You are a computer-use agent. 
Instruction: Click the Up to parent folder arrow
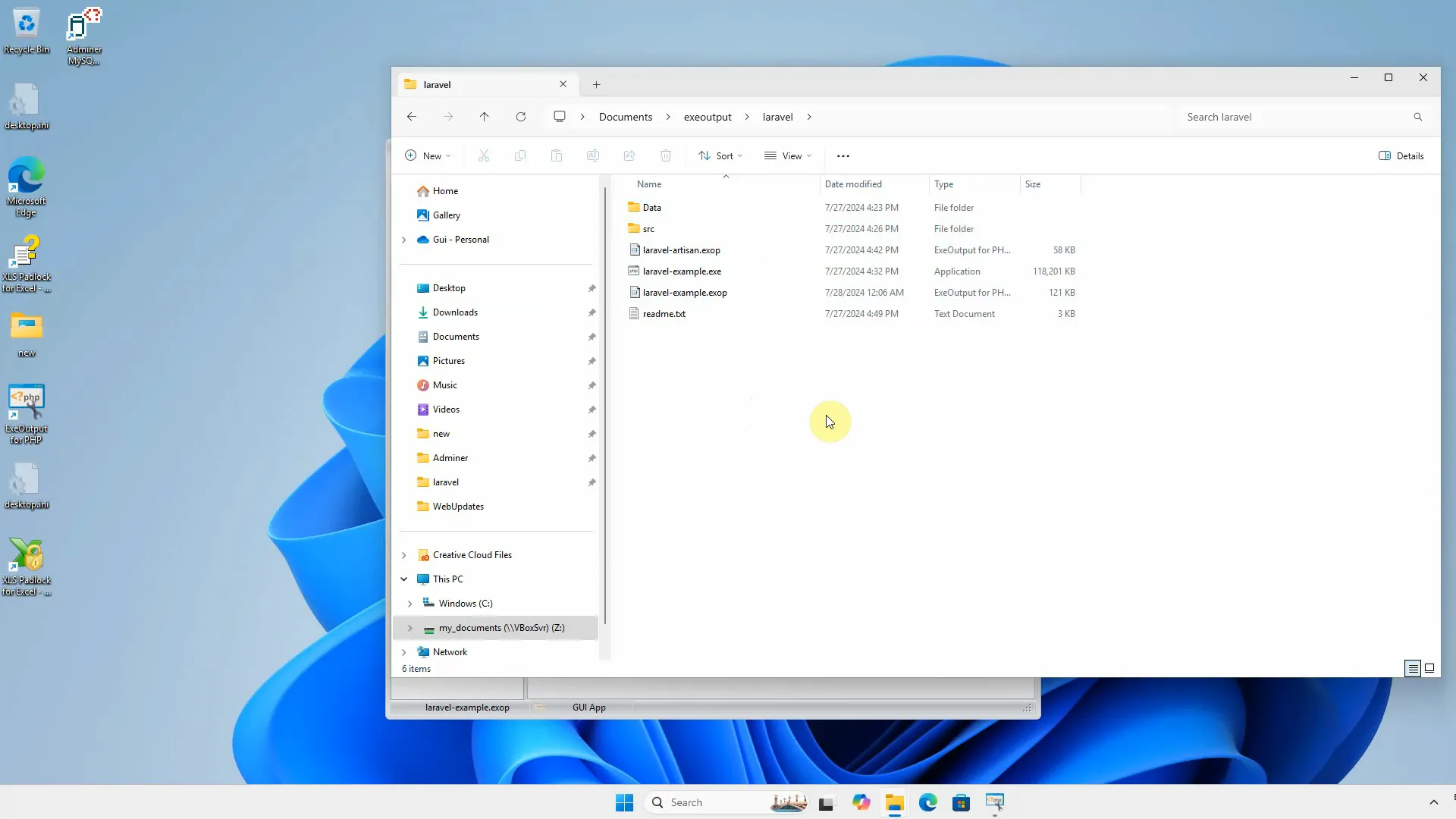[x=484, y=117]
